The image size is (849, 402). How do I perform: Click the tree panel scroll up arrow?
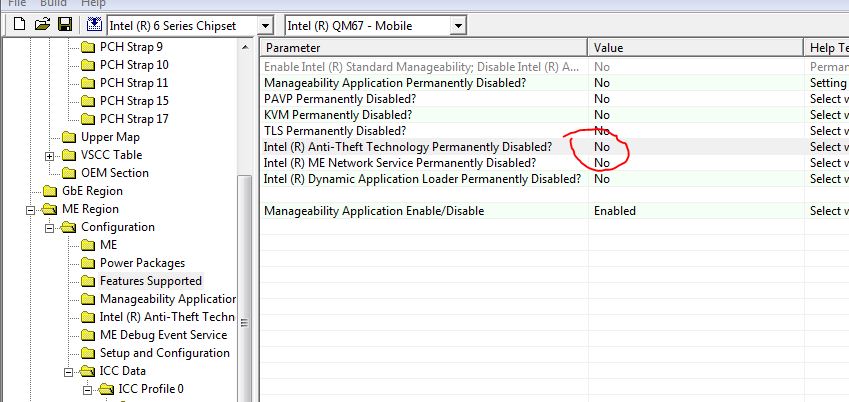pos(245,47)
